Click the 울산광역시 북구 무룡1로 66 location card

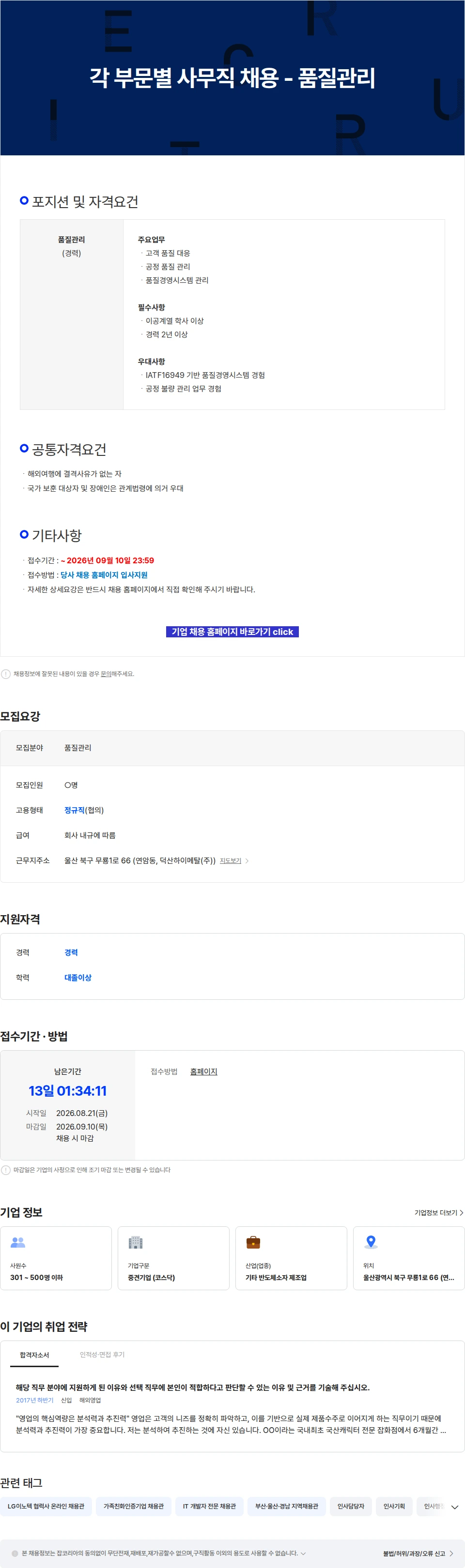coord(409,1258)
